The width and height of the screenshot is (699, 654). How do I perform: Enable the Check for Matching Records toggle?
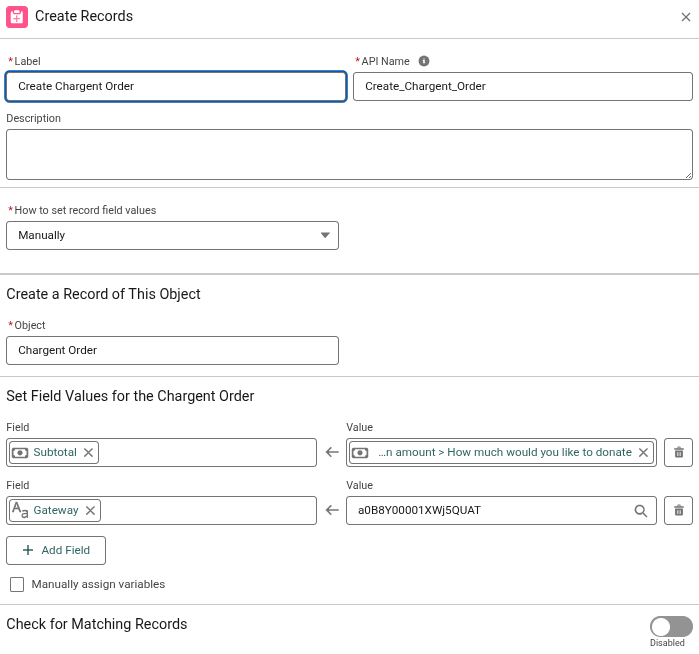click(x=671, y=627)
